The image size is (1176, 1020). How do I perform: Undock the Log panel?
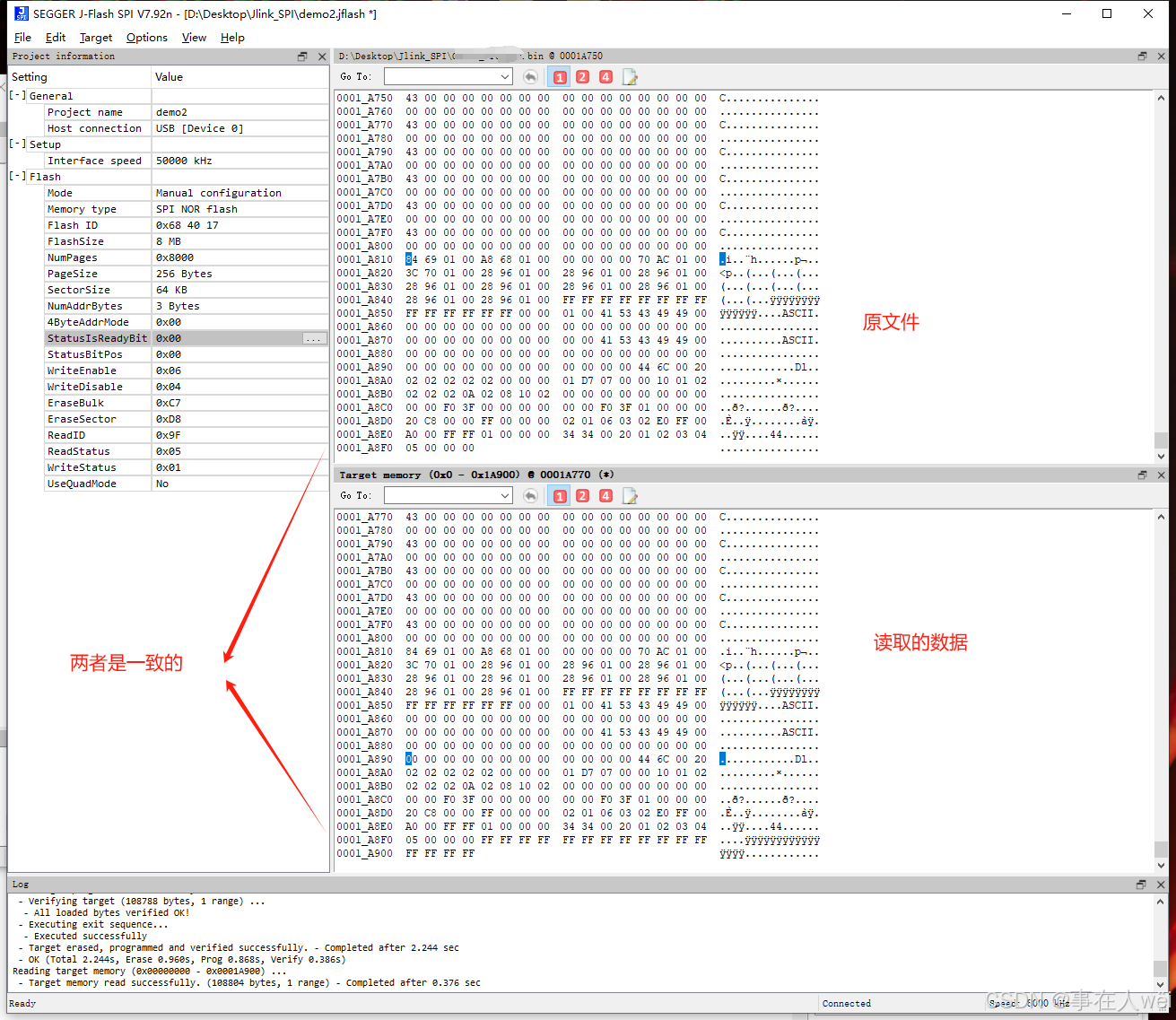[x=1141, y=884]
